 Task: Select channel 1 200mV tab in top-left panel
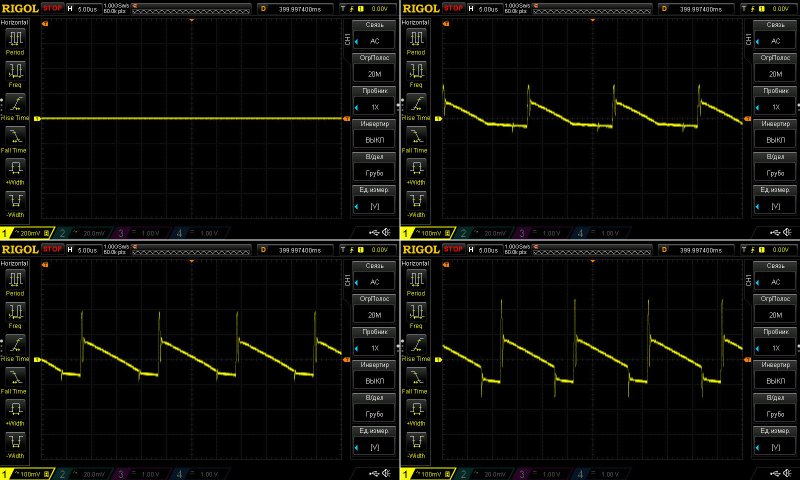coord(24,233)
